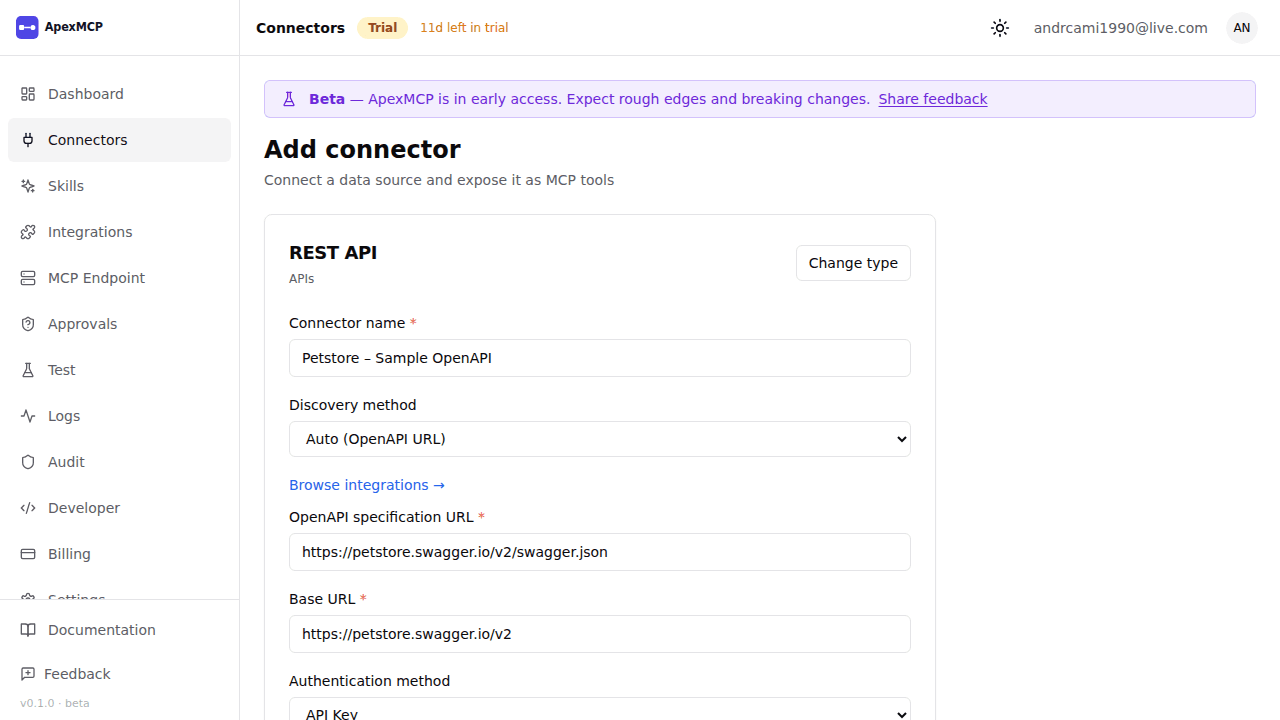1280x720 pixels.
Task: Click the ApexMCP brand name
Action: click(x=74, y=27)
